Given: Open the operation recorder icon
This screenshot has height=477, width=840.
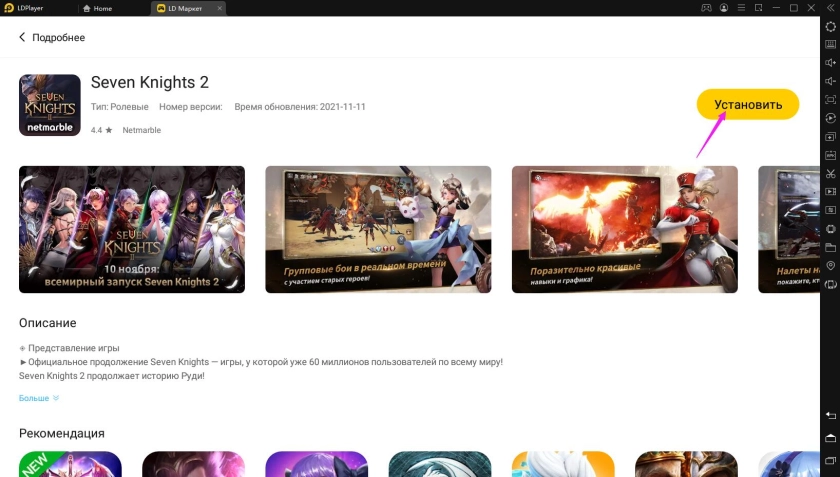Looking at the screenshot, I should pos(830,118).
